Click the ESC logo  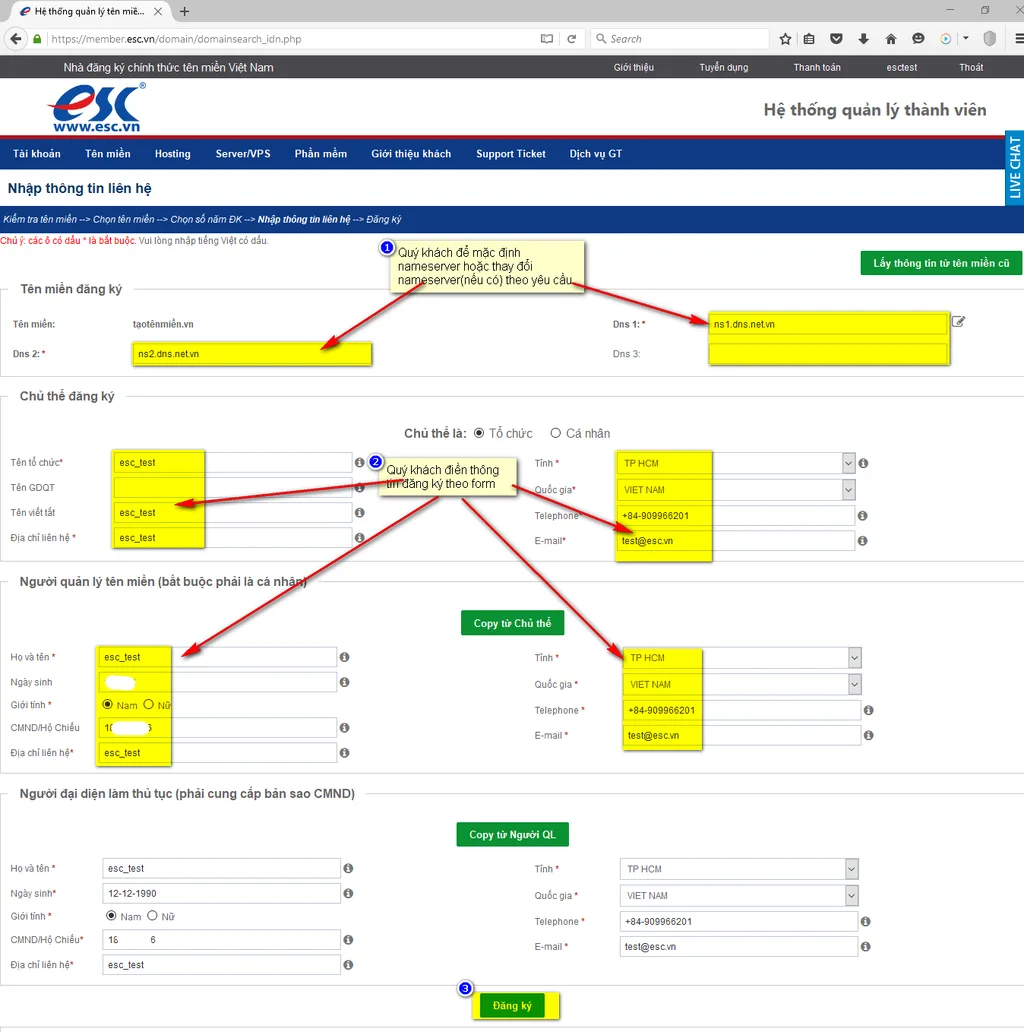(x=97, y=108)
